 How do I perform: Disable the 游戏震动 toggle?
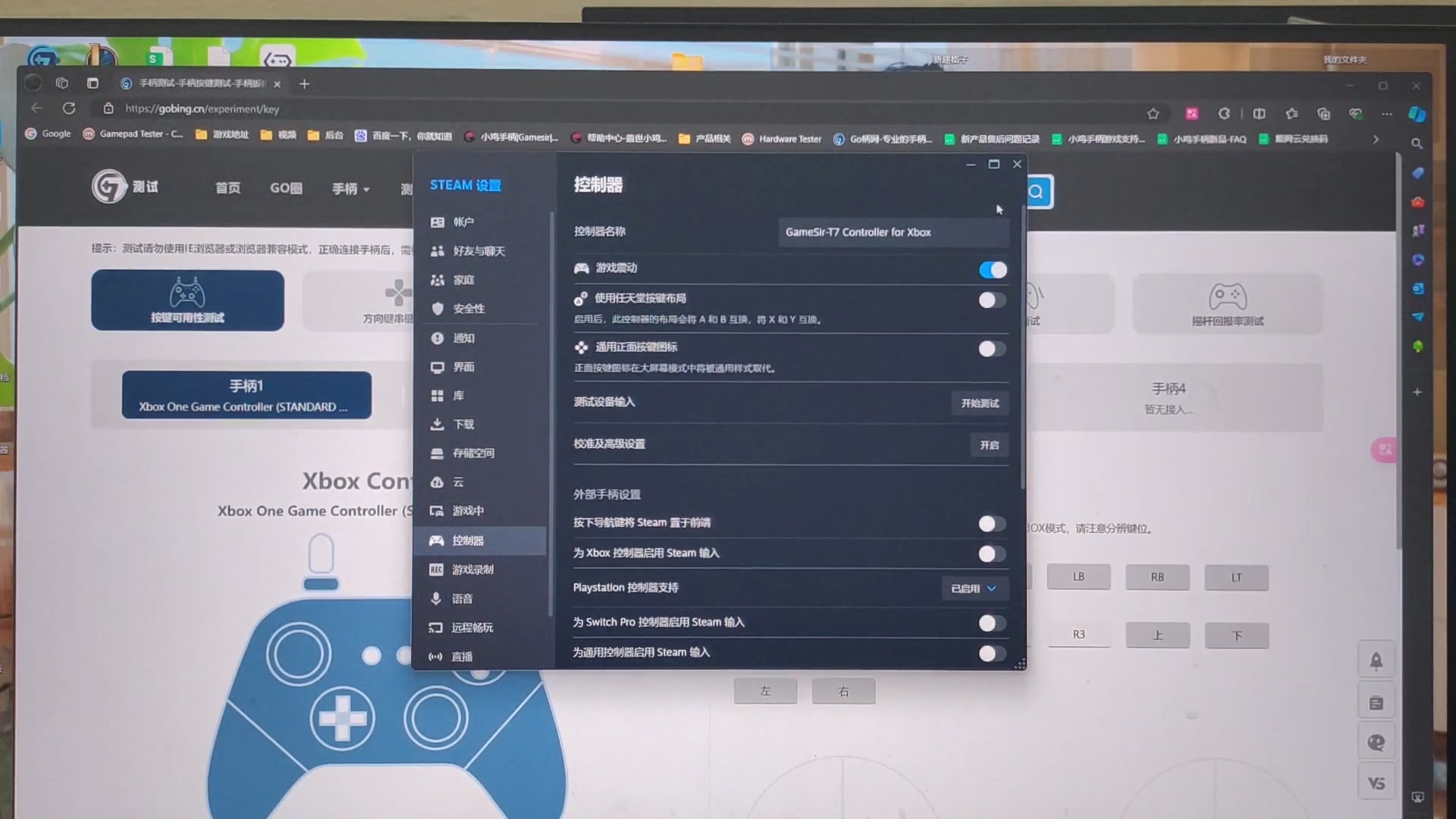(992, 270)
